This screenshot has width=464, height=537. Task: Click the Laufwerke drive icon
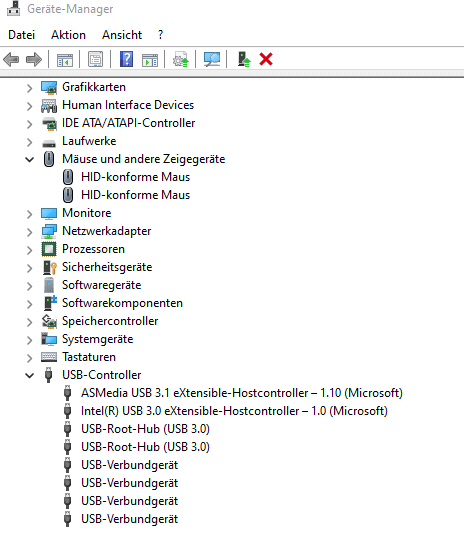49,143
